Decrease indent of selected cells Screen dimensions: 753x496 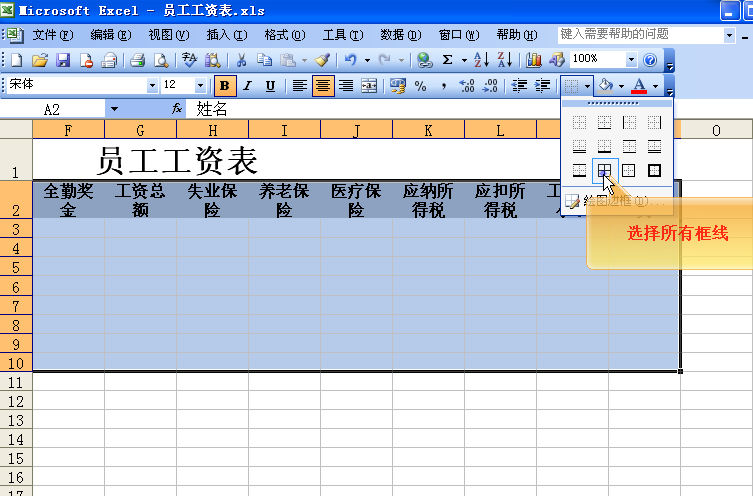(519, 86)
